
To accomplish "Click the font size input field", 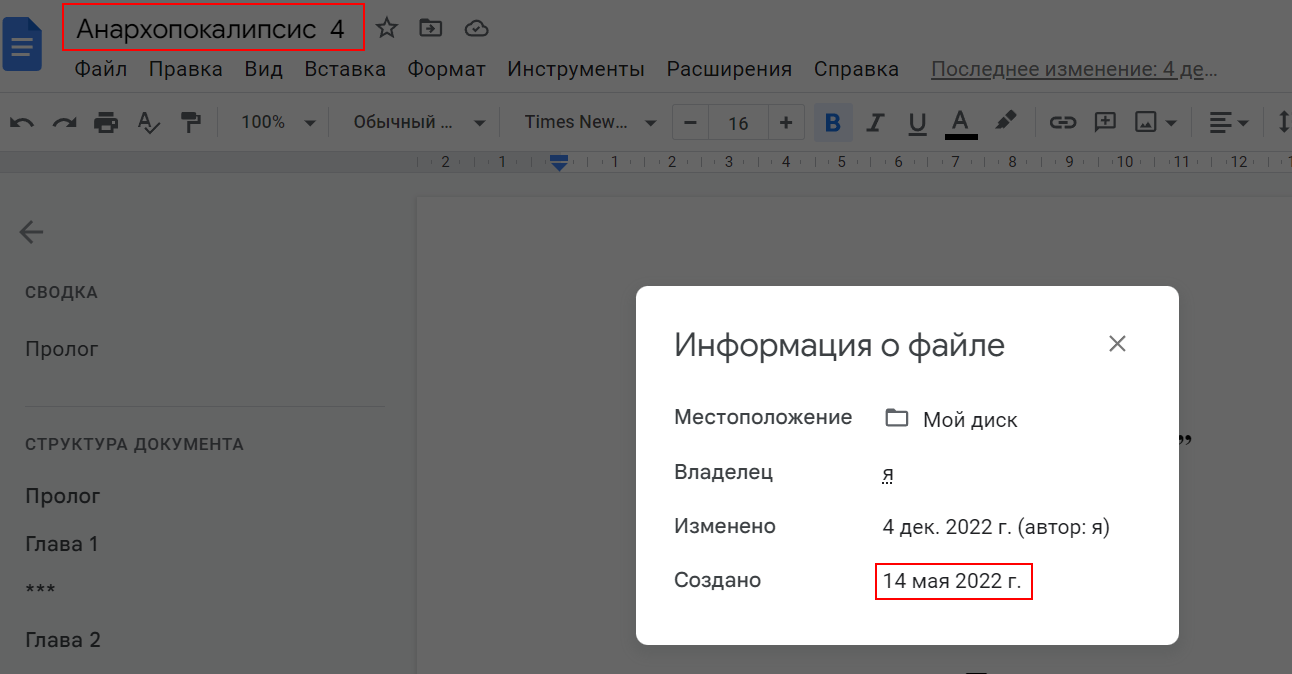I will click(738, 123).
